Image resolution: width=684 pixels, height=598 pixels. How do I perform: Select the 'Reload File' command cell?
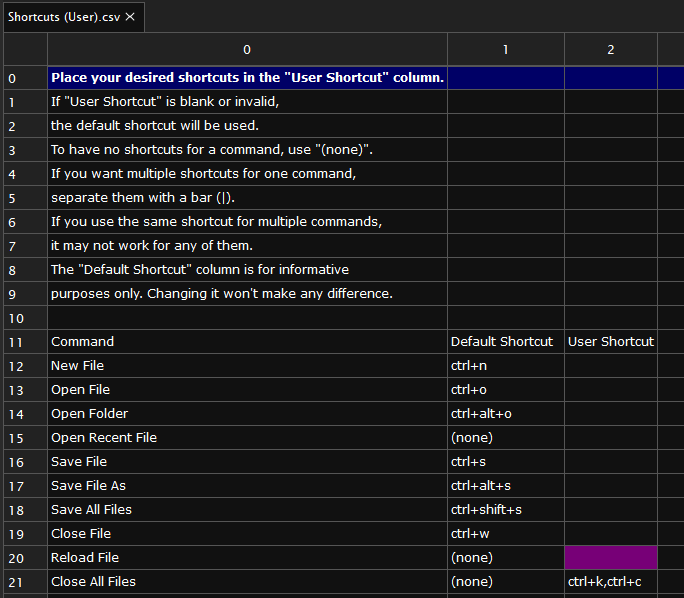(x=247, y=557)
